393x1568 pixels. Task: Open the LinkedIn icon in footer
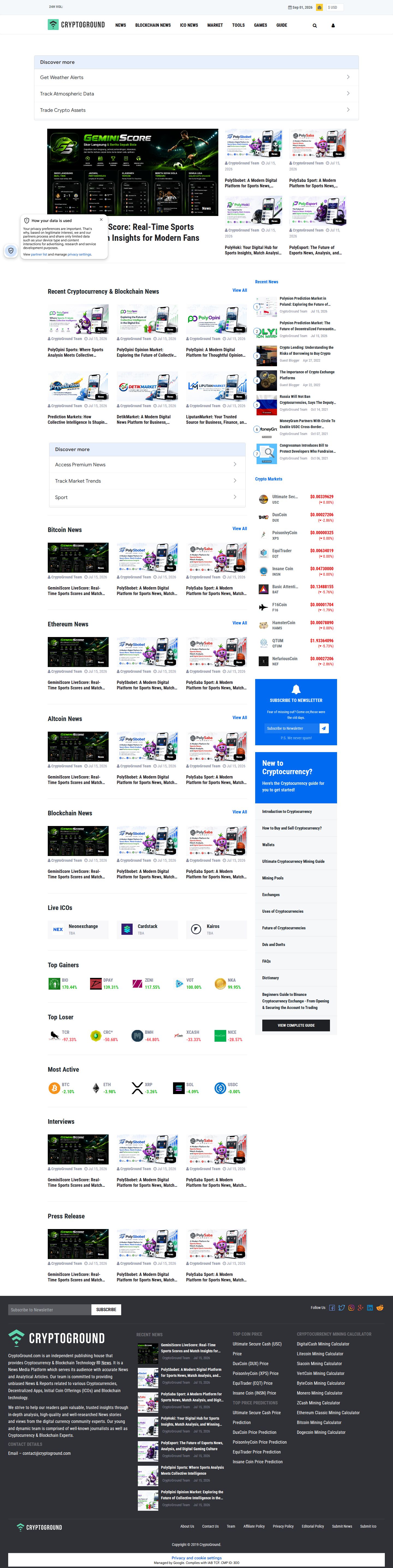click(x=370, y=1308)
